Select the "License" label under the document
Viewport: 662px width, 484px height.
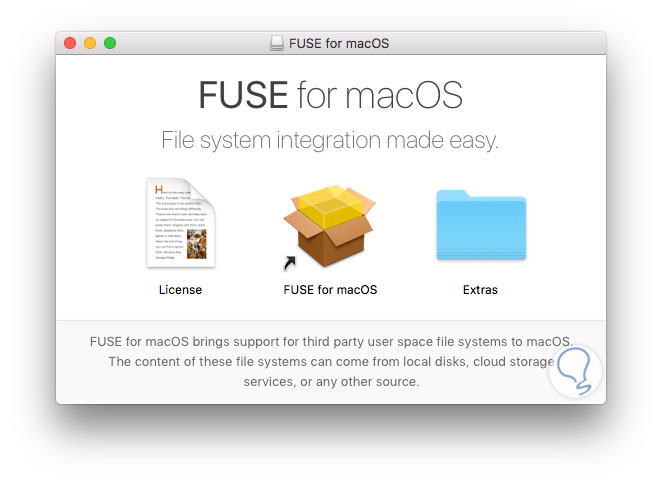180,290
